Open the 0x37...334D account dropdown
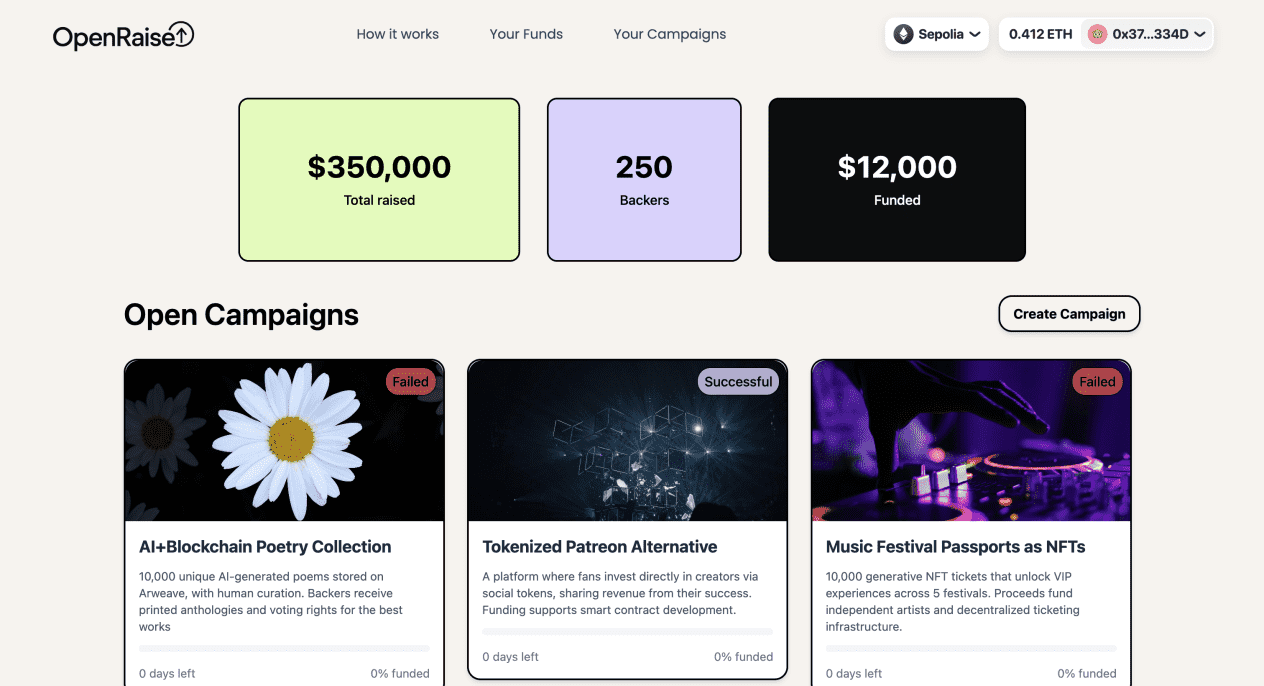The image size is (1264, 686). (1147, 34)
